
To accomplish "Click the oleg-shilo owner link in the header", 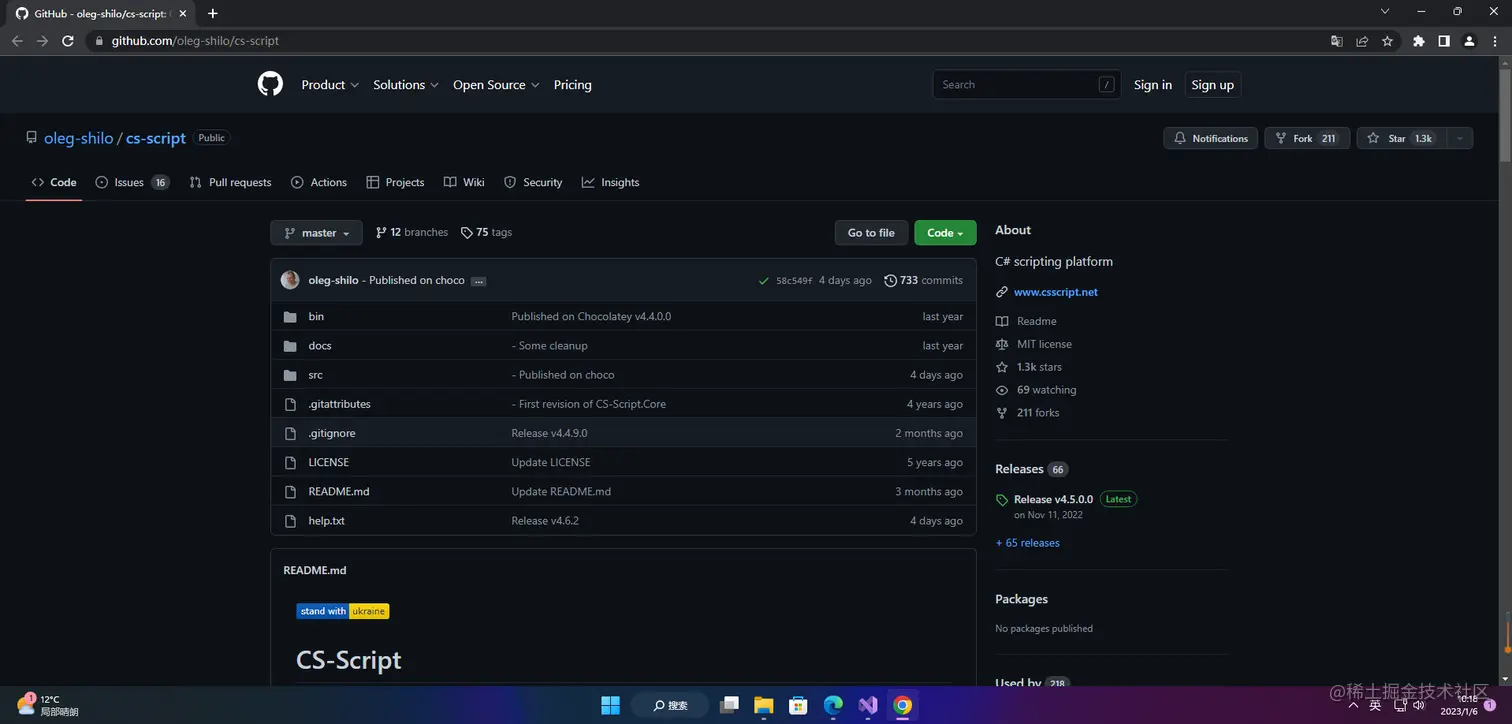I will (x=79, y=138).
